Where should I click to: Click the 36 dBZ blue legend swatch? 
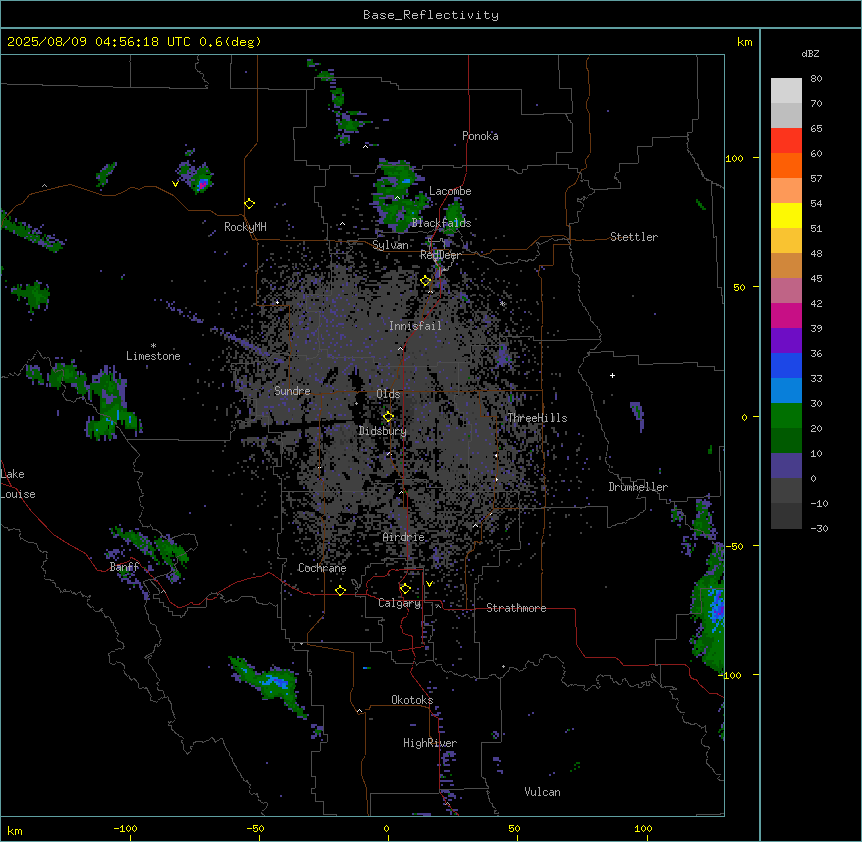[x=786, y=365]
